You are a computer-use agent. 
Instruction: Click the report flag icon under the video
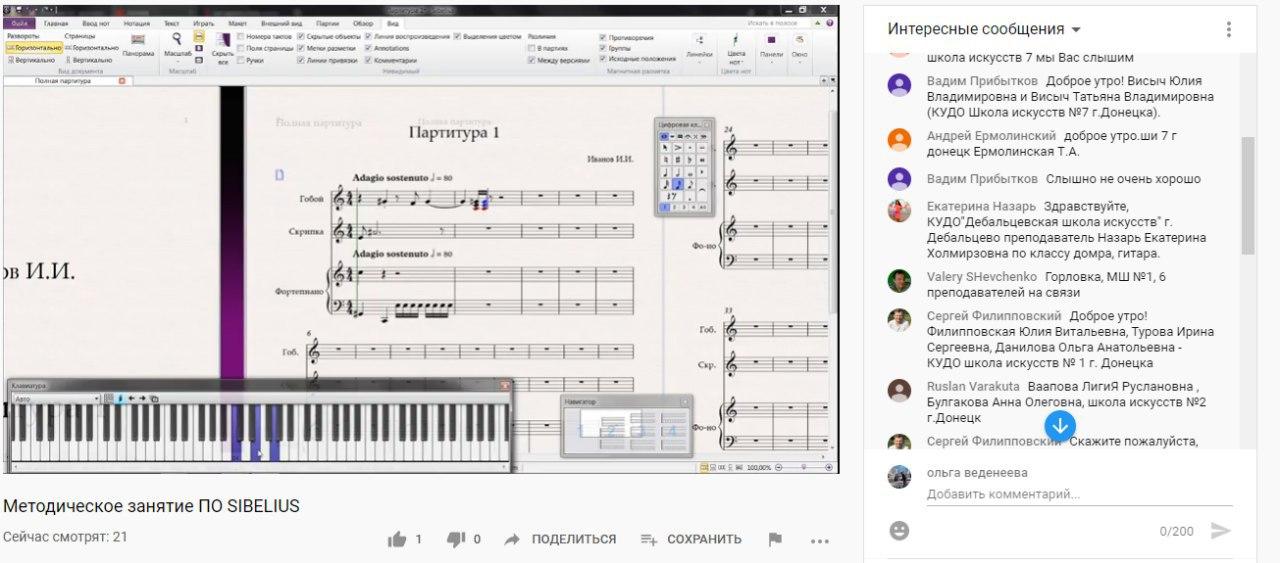[x=775, y=540]
